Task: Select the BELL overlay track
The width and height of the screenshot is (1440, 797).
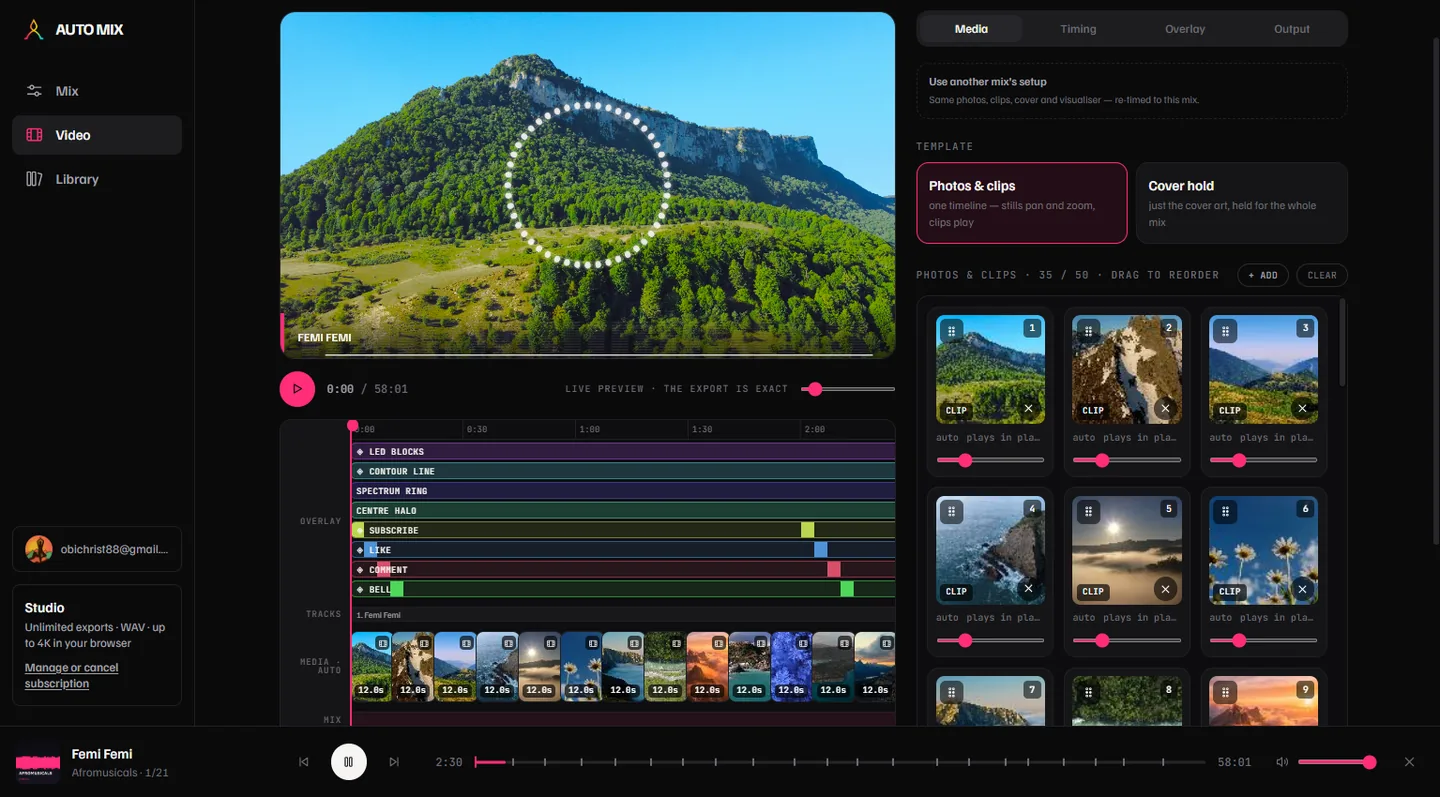Action: click(x=623, y=589)
